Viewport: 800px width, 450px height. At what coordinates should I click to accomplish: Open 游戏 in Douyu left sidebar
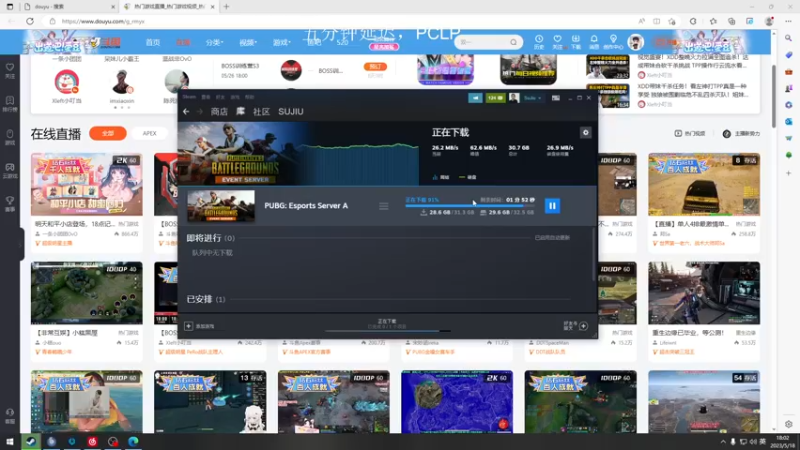coord(10,137)
